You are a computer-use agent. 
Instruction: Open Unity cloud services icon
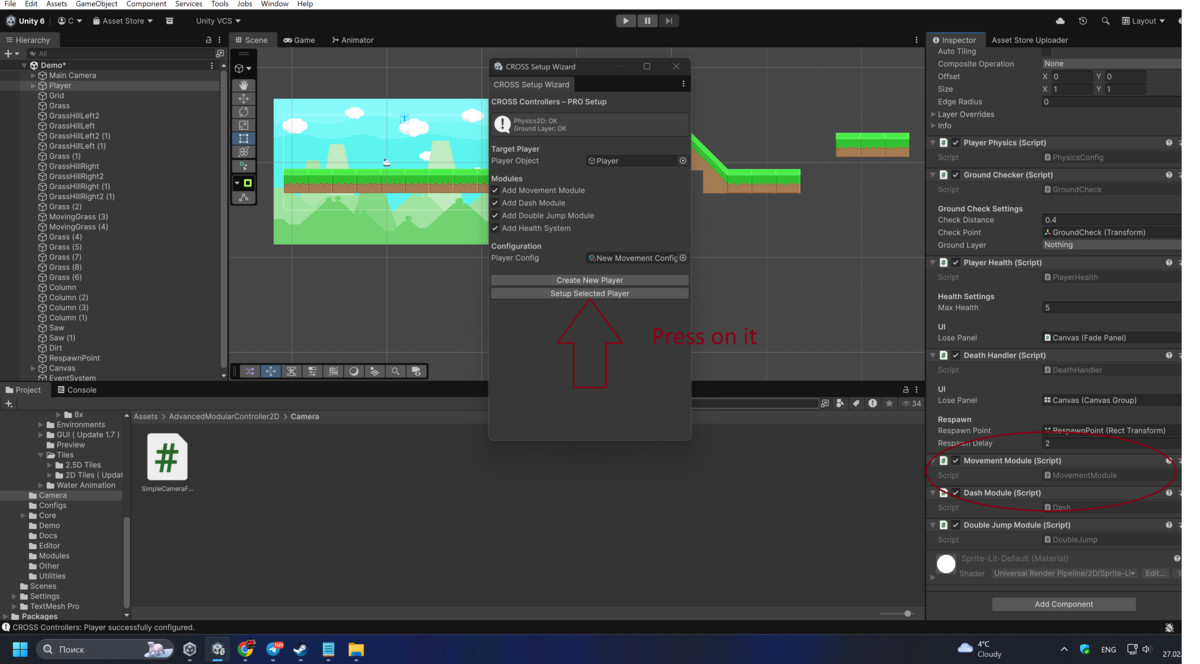pos(1060,21)
